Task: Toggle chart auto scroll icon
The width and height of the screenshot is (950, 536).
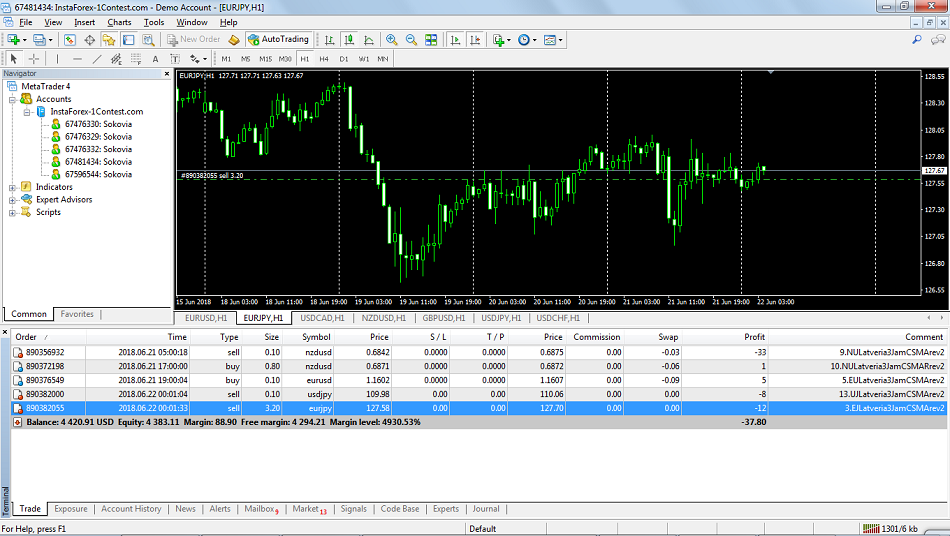Action: point(456,40)
